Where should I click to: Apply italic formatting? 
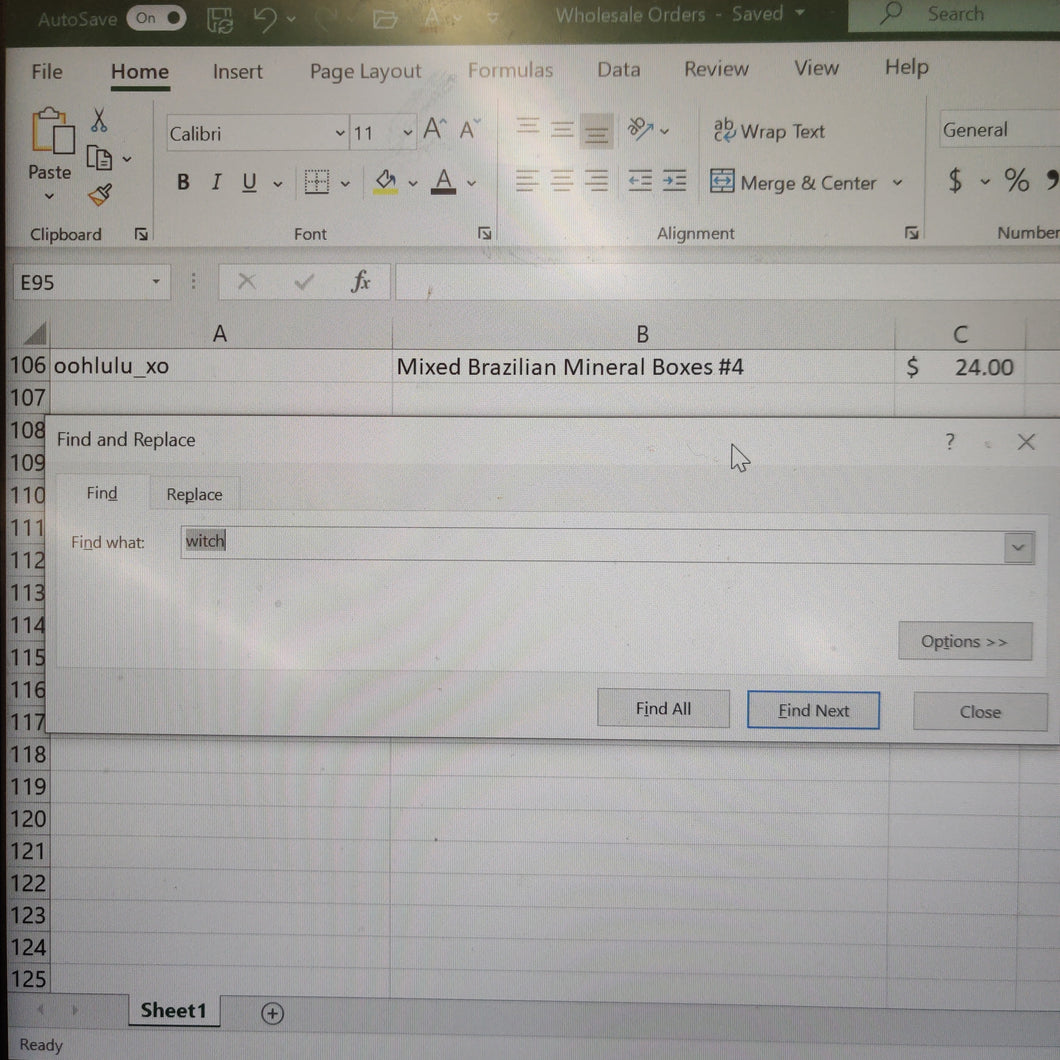point(216,182)
